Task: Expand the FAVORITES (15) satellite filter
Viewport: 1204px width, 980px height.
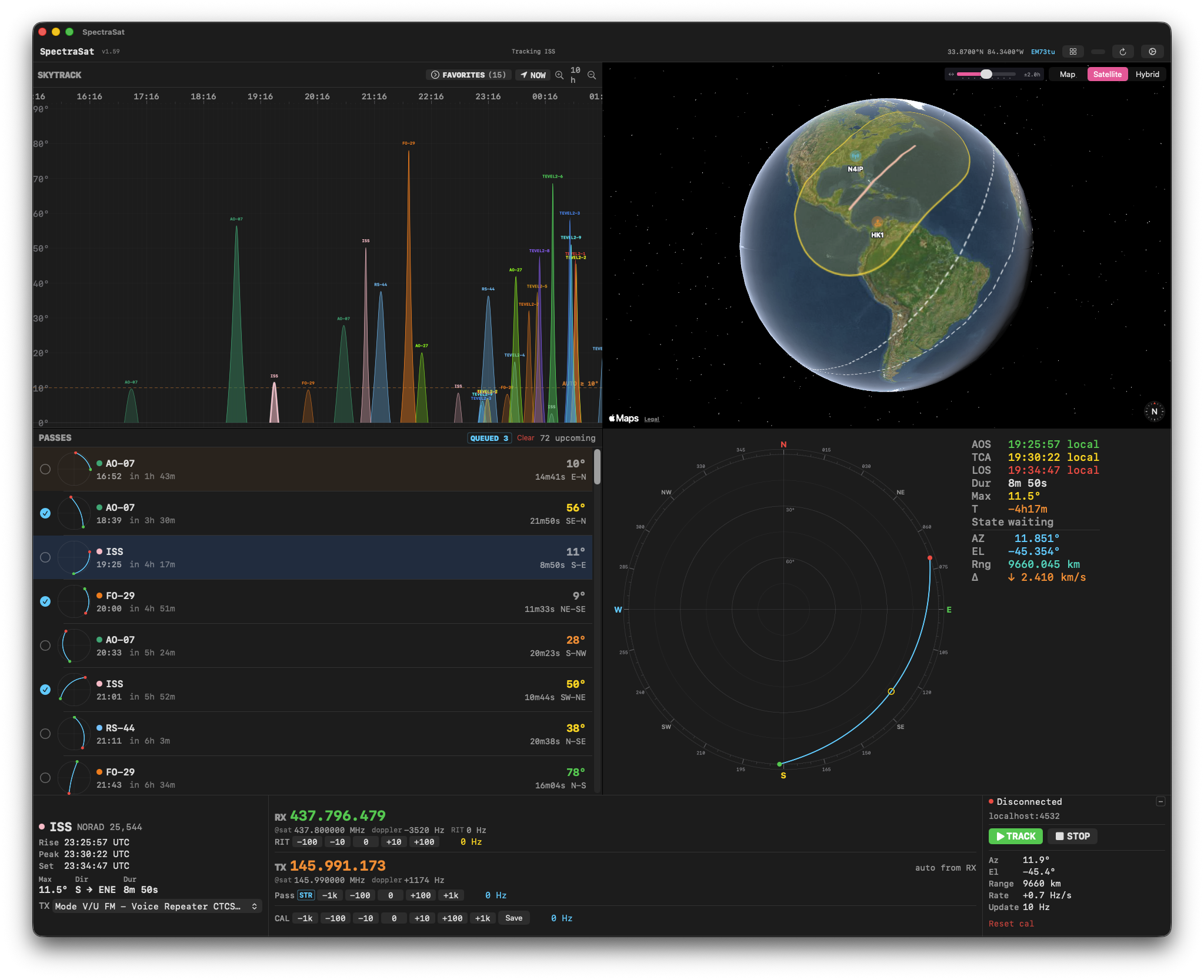Action: (468, 75)
